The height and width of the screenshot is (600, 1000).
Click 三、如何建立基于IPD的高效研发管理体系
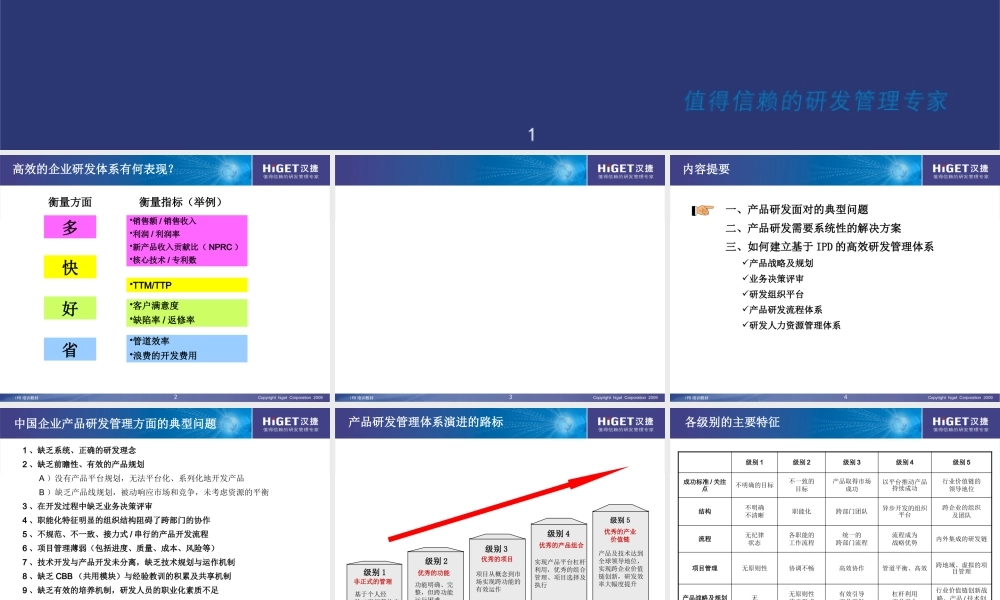(829, 246)
